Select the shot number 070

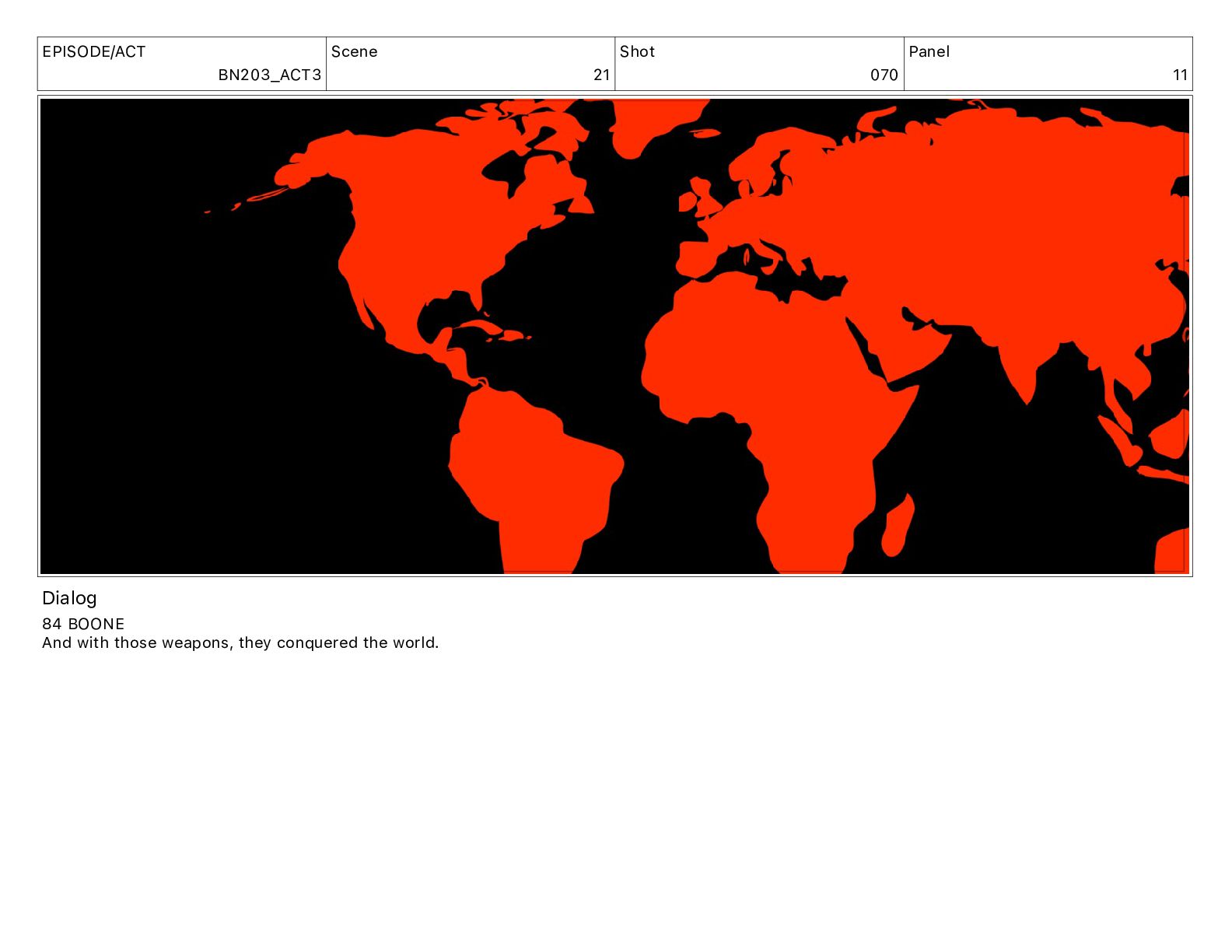[884, 75]
